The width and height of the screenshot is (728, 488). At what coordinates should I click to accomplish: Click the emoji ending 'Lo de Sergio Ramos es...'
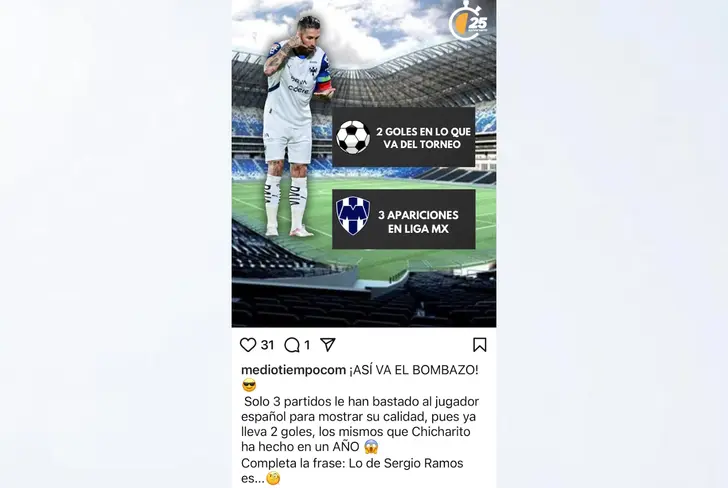[273, 478]
